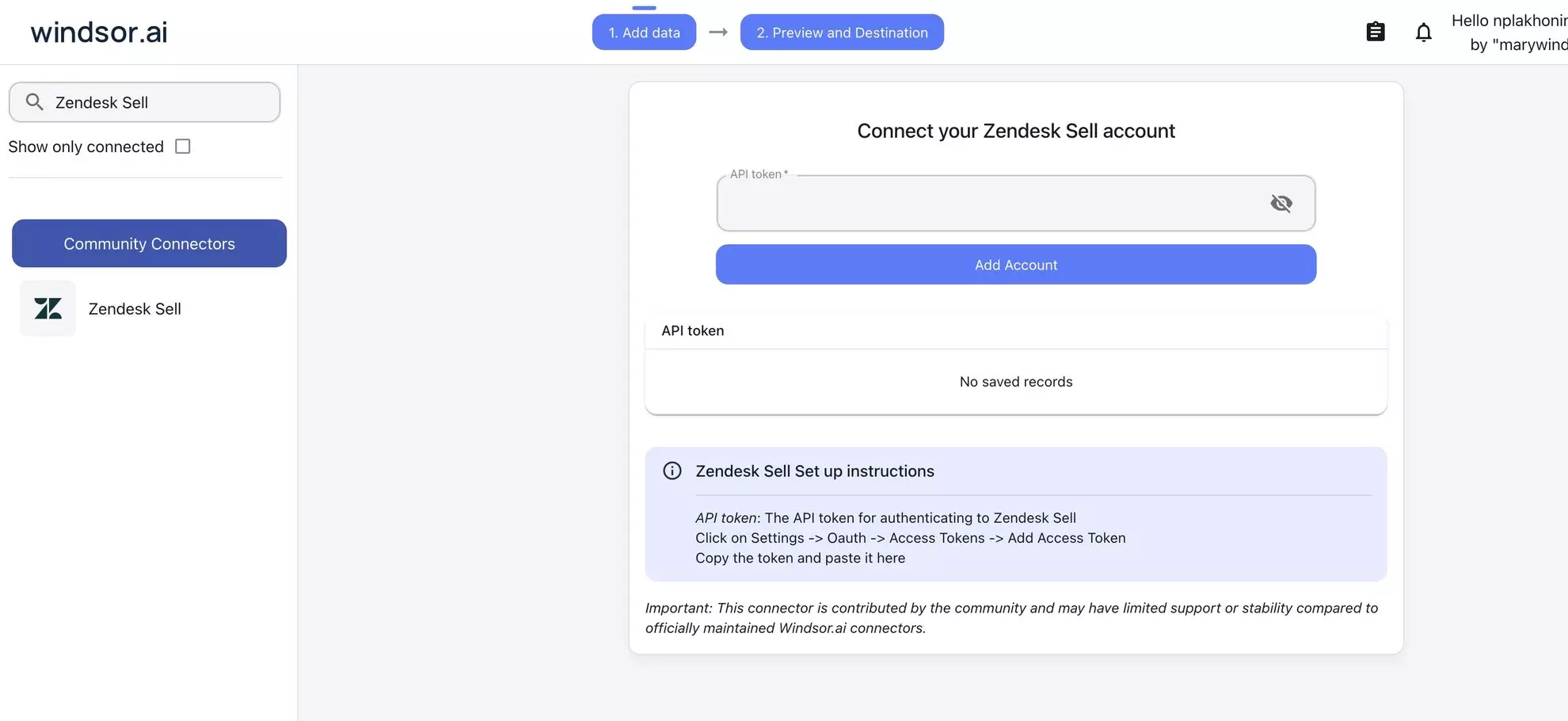Enable Show only connected
This screenshot has width=1568, height=721.
click(x=183, y=146)
